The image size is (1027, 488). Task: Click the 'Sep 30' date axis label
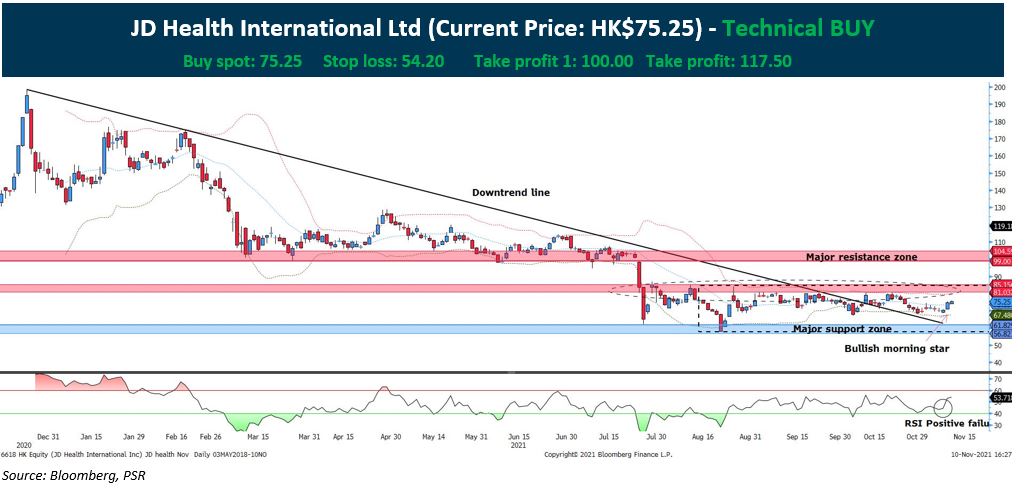pyautogui.click(x=840, y=436)
